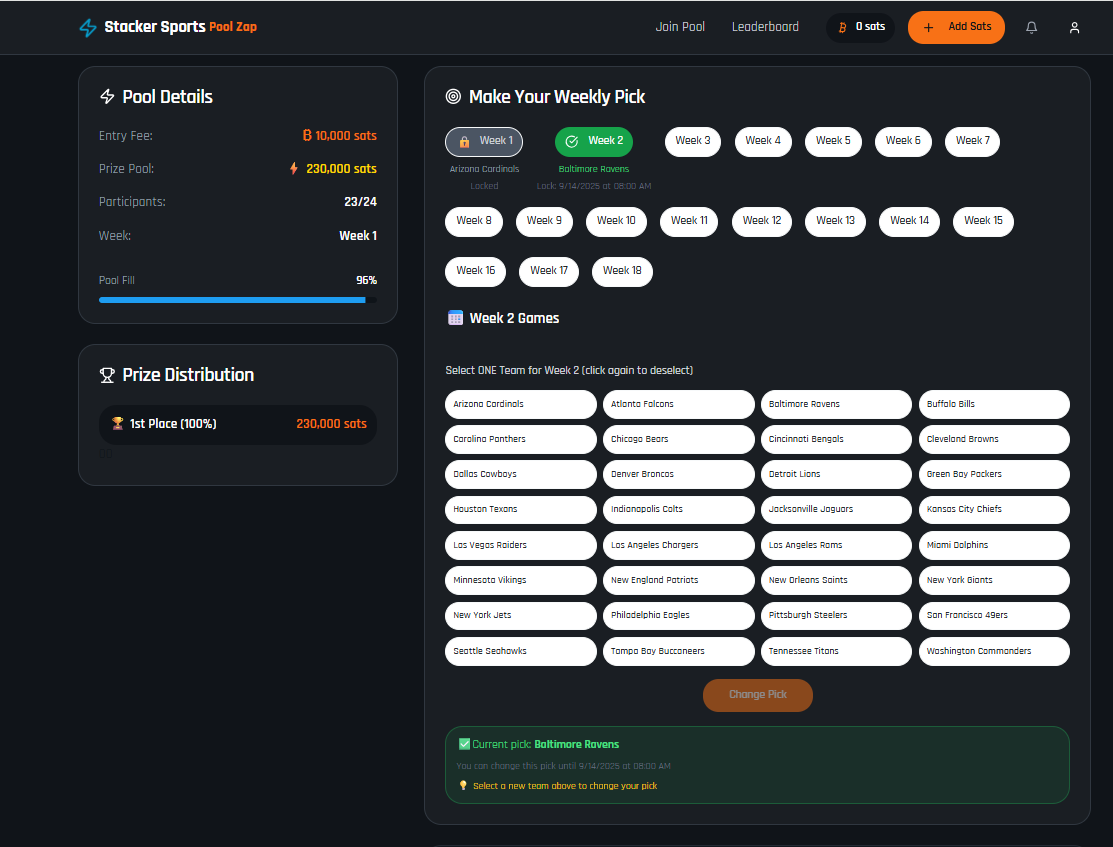Switch to Week 5
The width and height of the screenshot is (1113, 847).
(x=833, y=141)
